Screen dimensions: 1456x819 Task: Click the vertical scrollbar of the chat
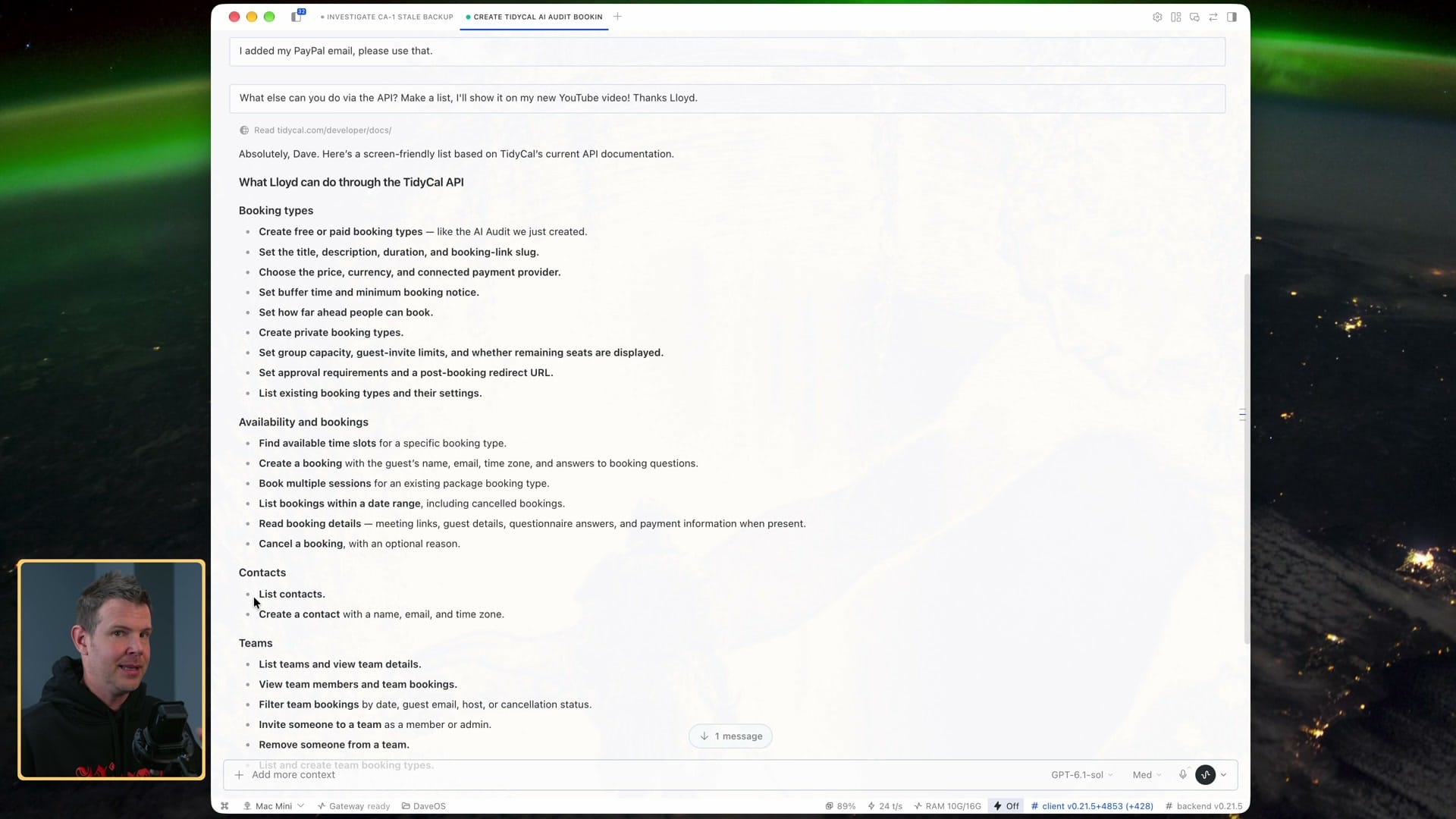click(x=1246, y=459)
